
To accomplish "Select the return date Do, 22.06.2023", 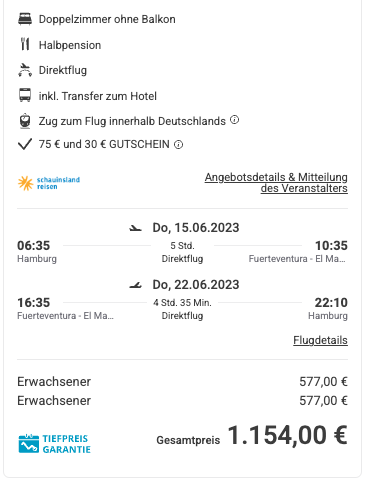I will 196,285.
